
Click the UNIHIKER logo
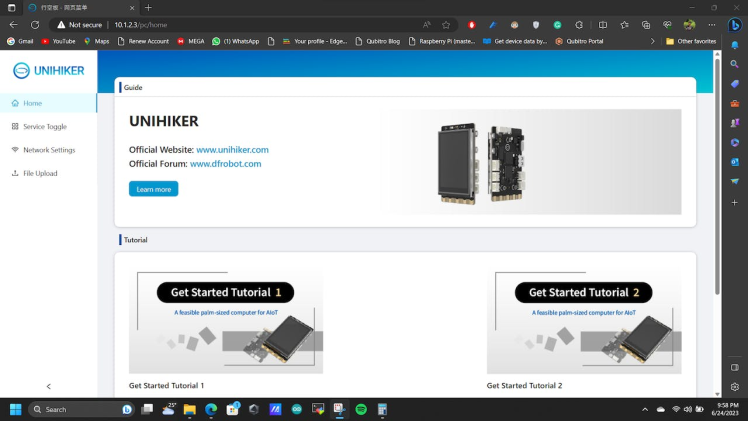tap(48, 71)
